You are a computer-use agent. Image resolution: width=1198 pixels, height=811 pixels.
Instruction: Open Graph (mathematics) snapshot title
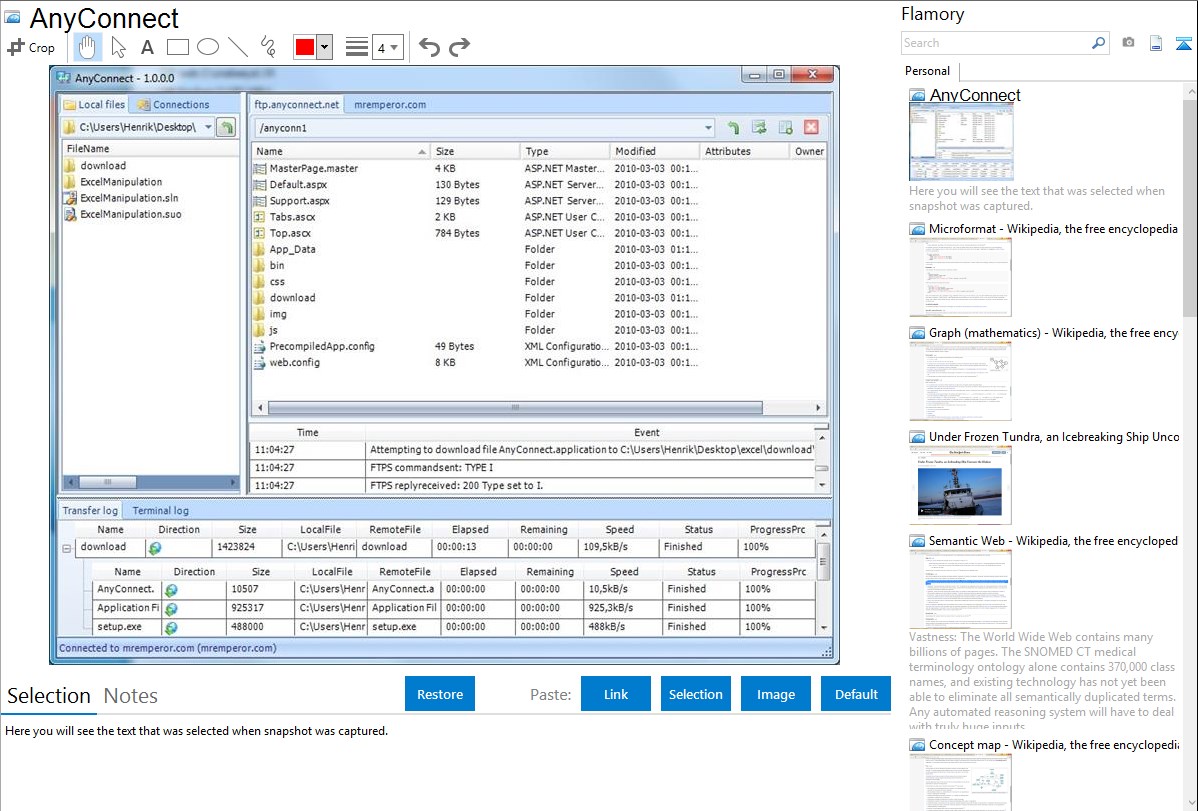pyautogui.click(x=1053, y=333)
